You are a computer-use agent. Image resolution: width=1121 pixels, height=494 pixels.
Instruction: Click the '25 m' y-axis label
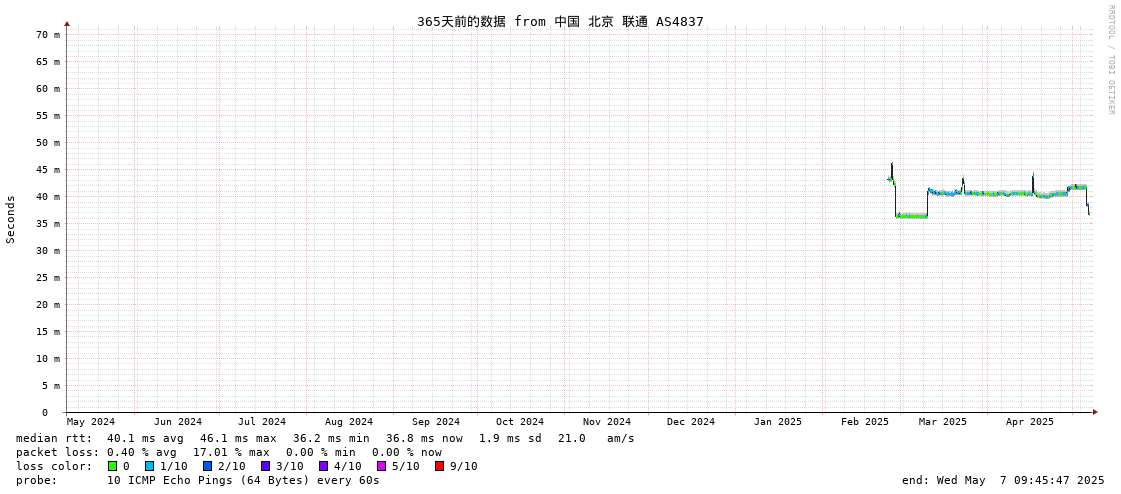click(x=48, y=277)
